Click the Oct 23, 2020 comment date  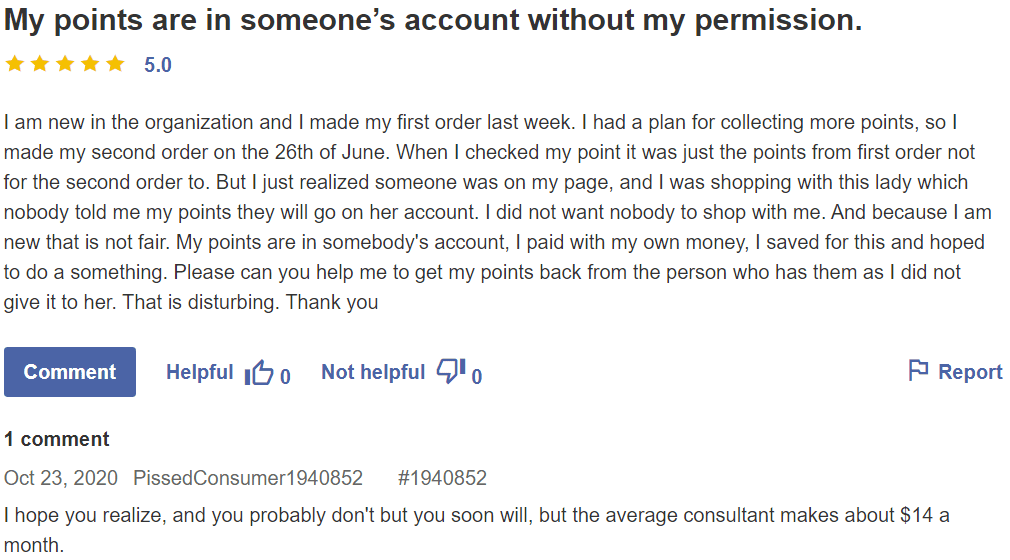[61, 478]
